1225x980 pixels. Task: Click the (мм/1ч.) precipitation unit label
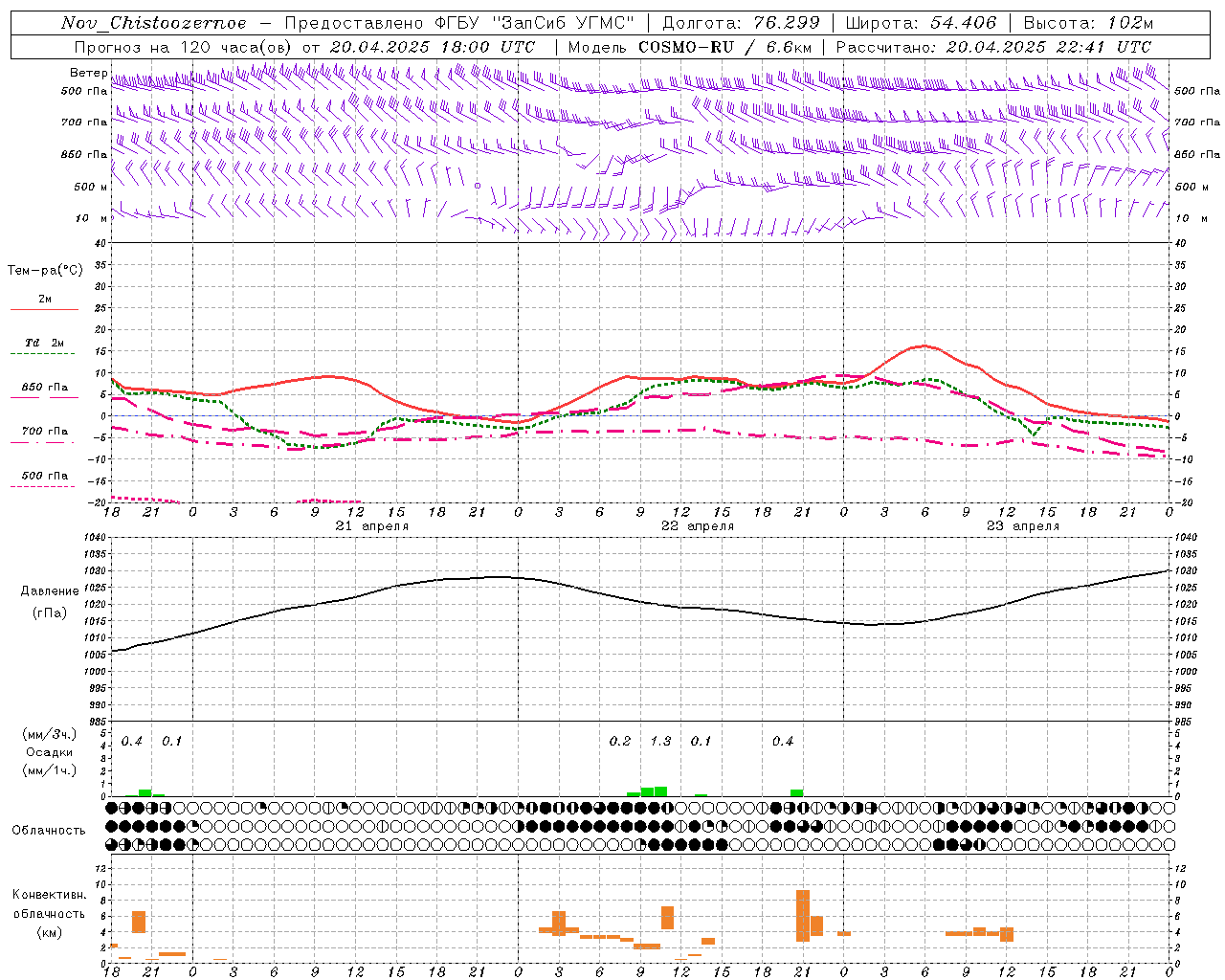pos(50,770)
